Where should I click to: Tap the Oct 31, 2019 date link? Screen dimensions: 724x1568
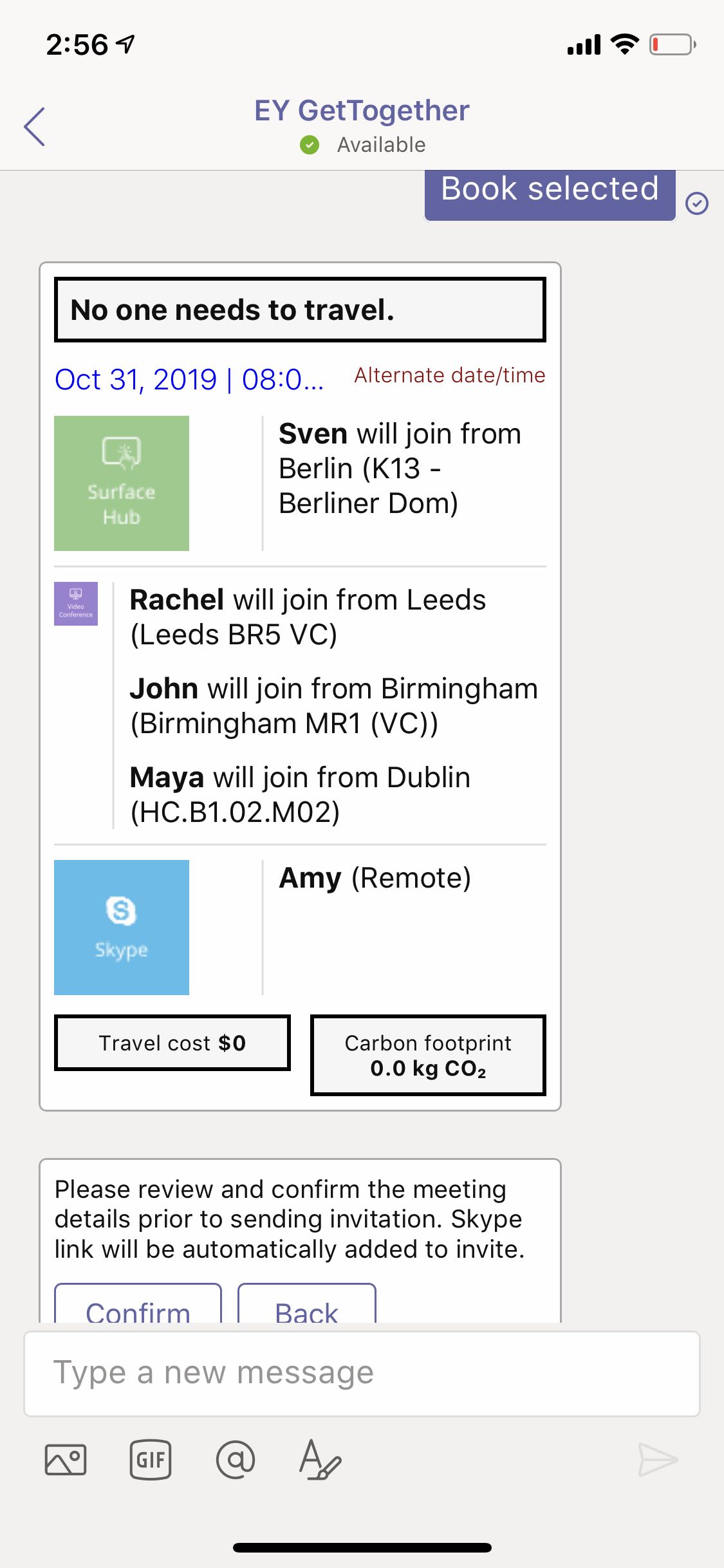point(189,380)
